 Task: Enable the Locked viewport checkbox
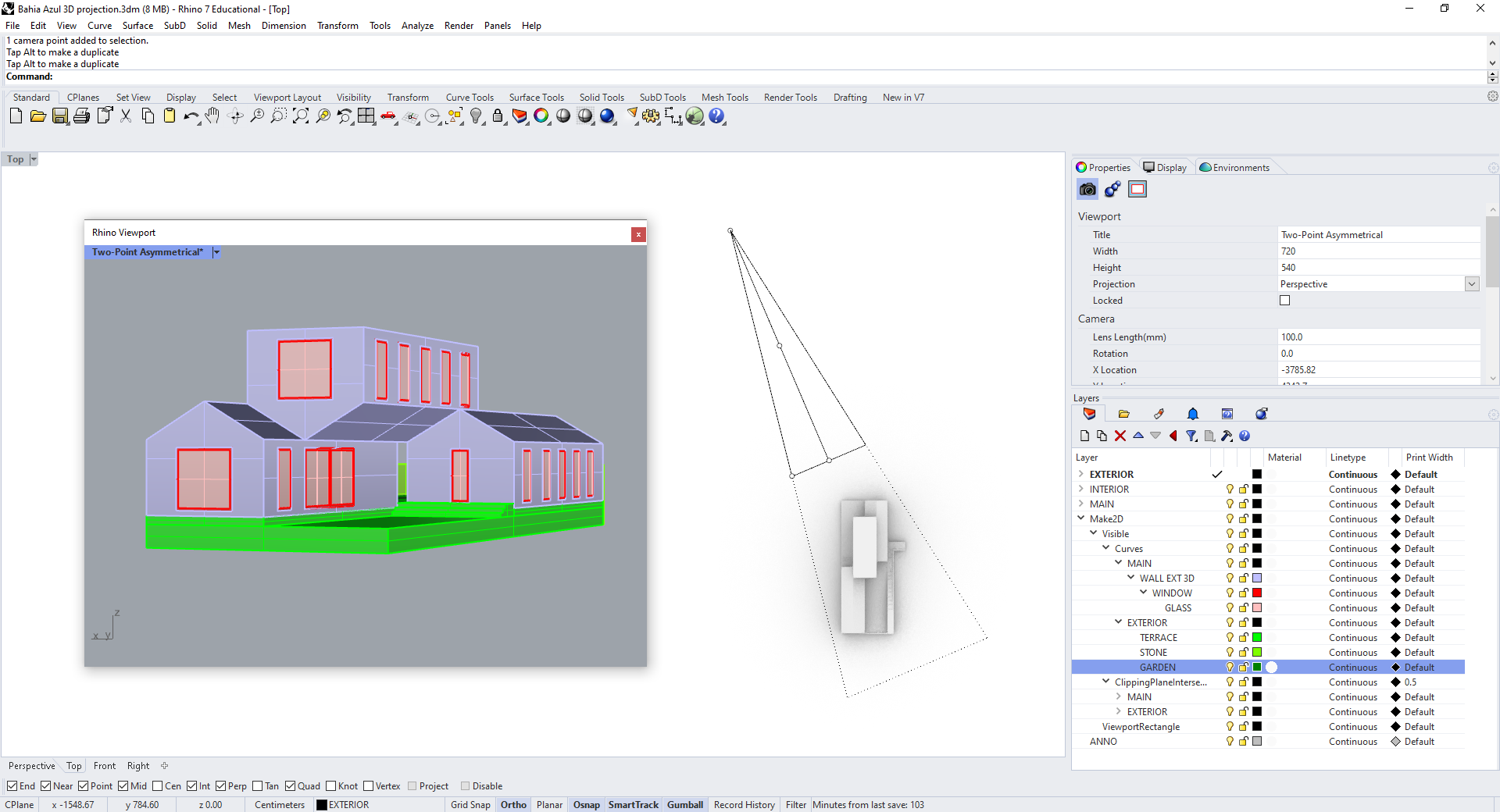click(x=1284, y=301)
